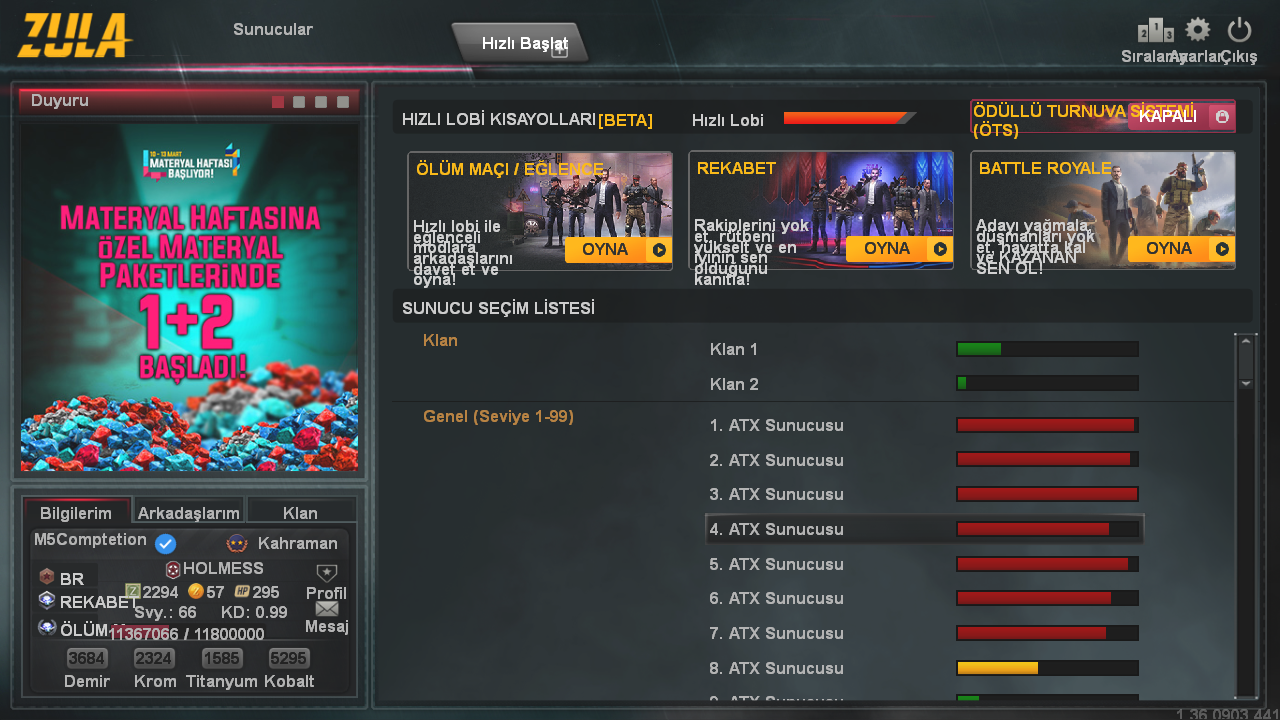Click the gold Z coin icon
The image size is (1280, 720).
click(x=196, y=591)
